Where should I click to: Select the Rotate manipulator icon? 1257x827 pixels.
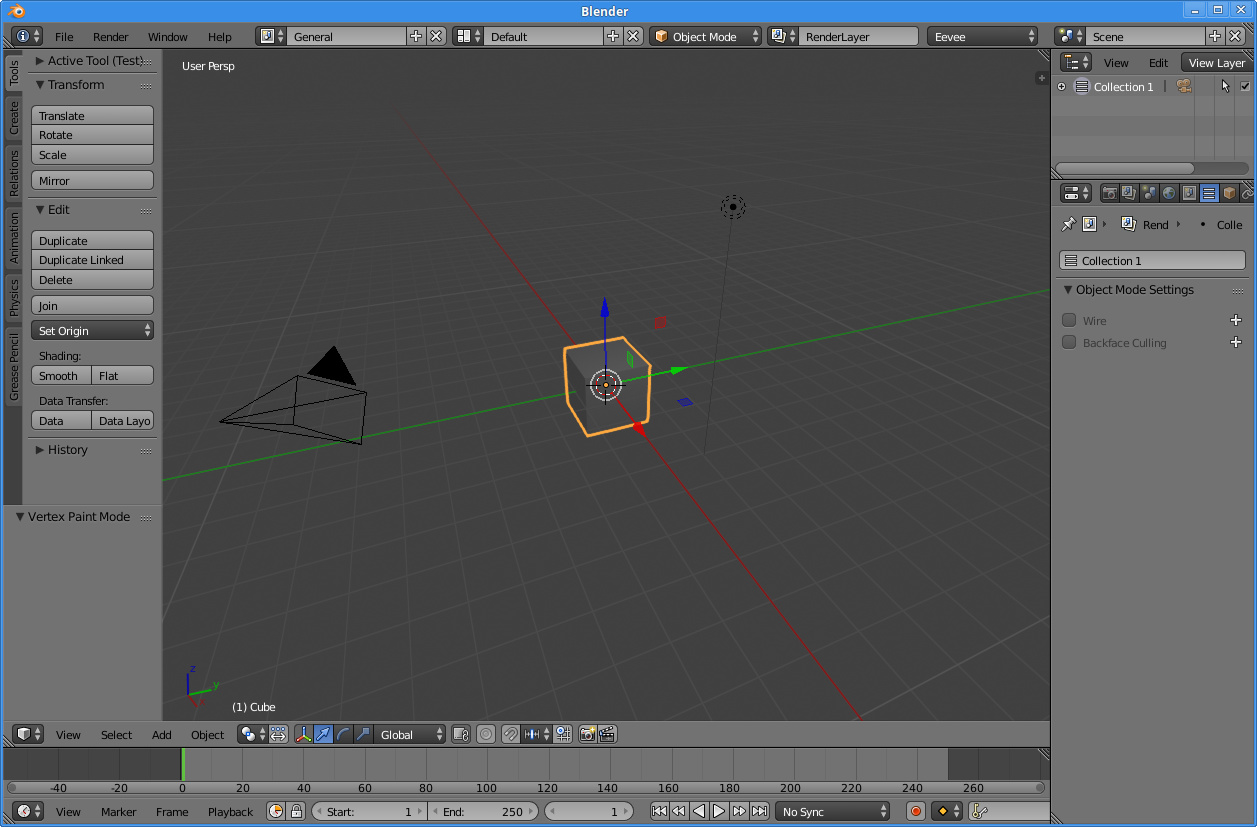pyautogui.click(x=344, y=734)
